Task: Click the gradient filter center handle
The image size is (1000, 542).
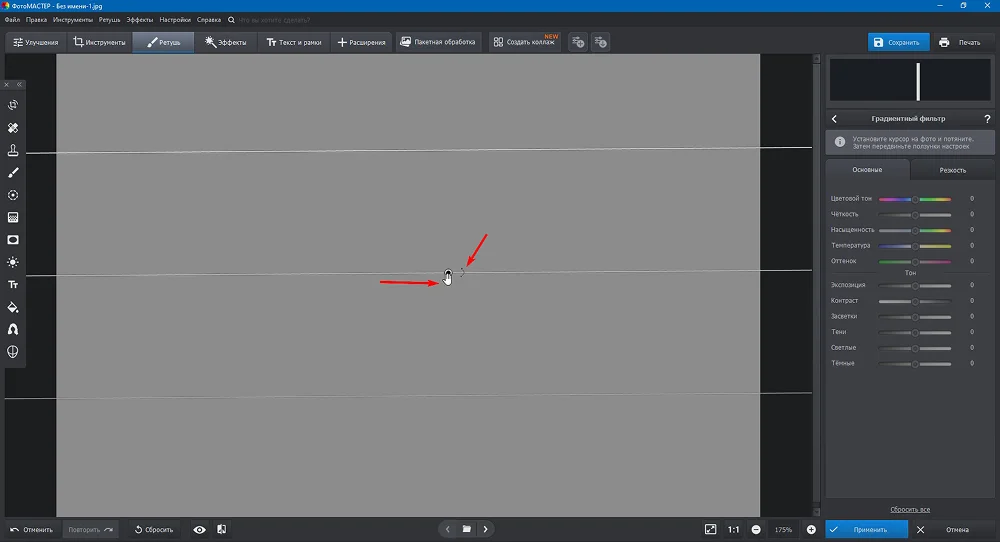Action: coord(448,273)
